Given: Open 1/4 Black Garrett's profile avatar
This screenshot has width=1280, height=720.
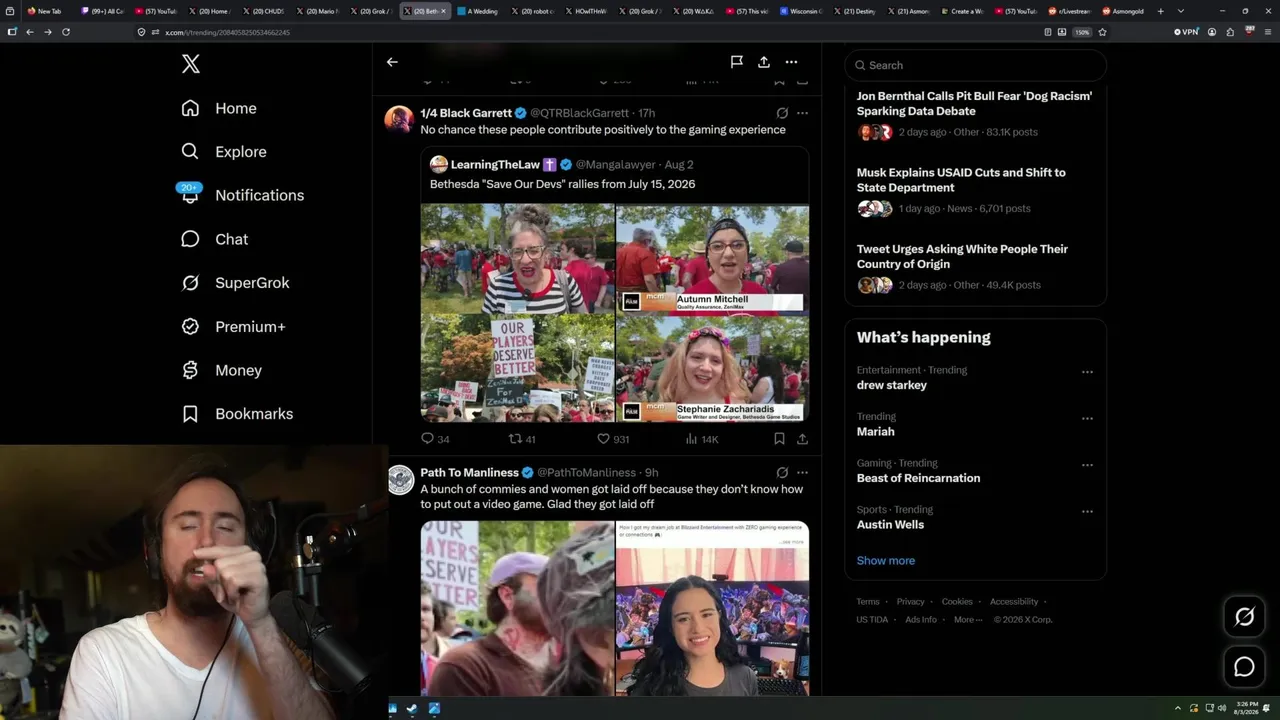Looking at the screenshot, I should [399, 119].
